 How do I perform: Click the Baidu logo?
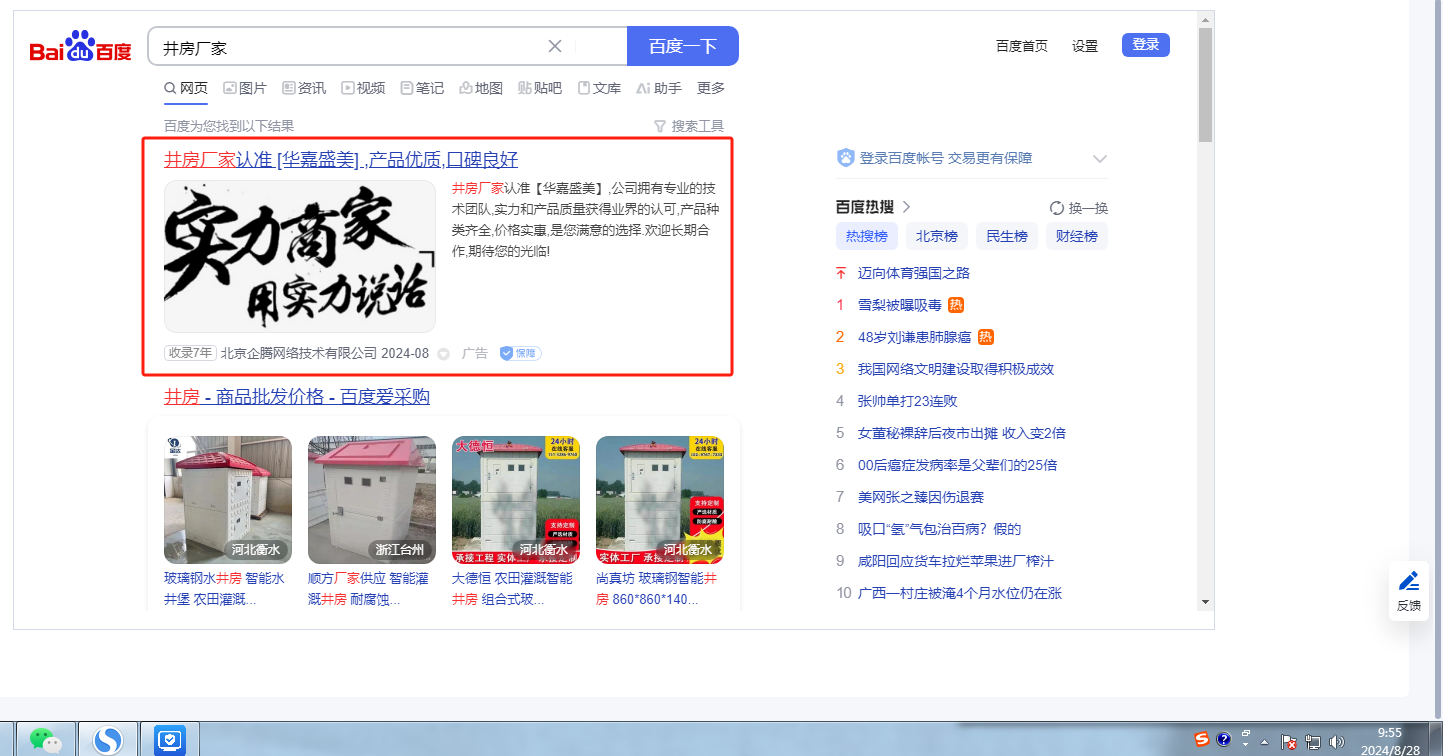80,47
